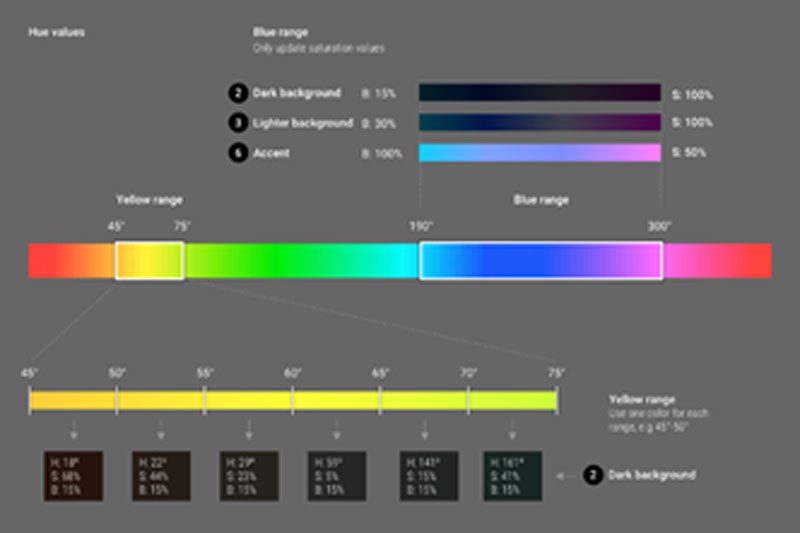800x533 pixels.
Task: Click the yellow range box on hue spectrum
Action: 149,260
